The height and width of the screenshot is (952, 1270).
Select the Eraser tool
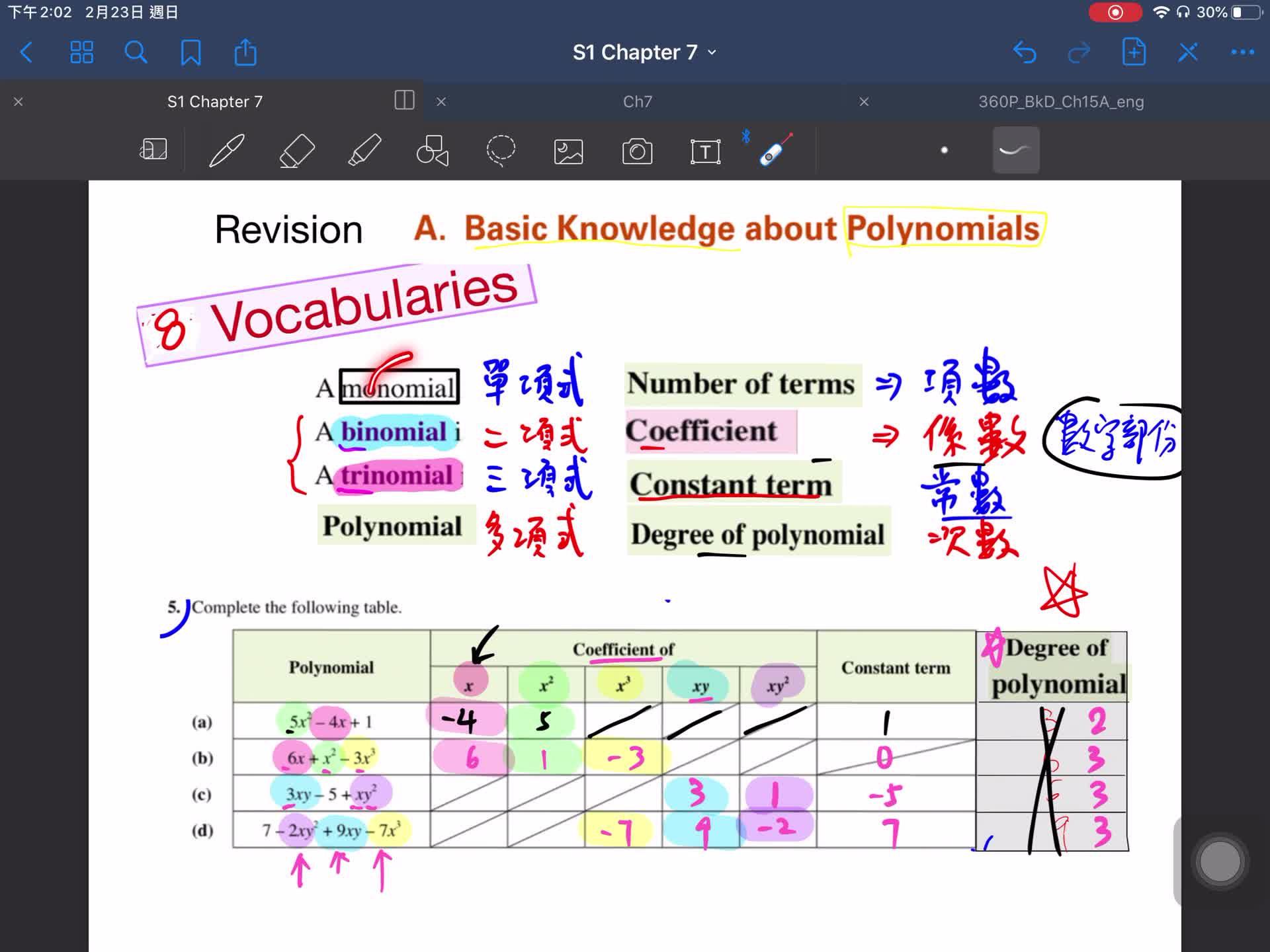point(297,151)
